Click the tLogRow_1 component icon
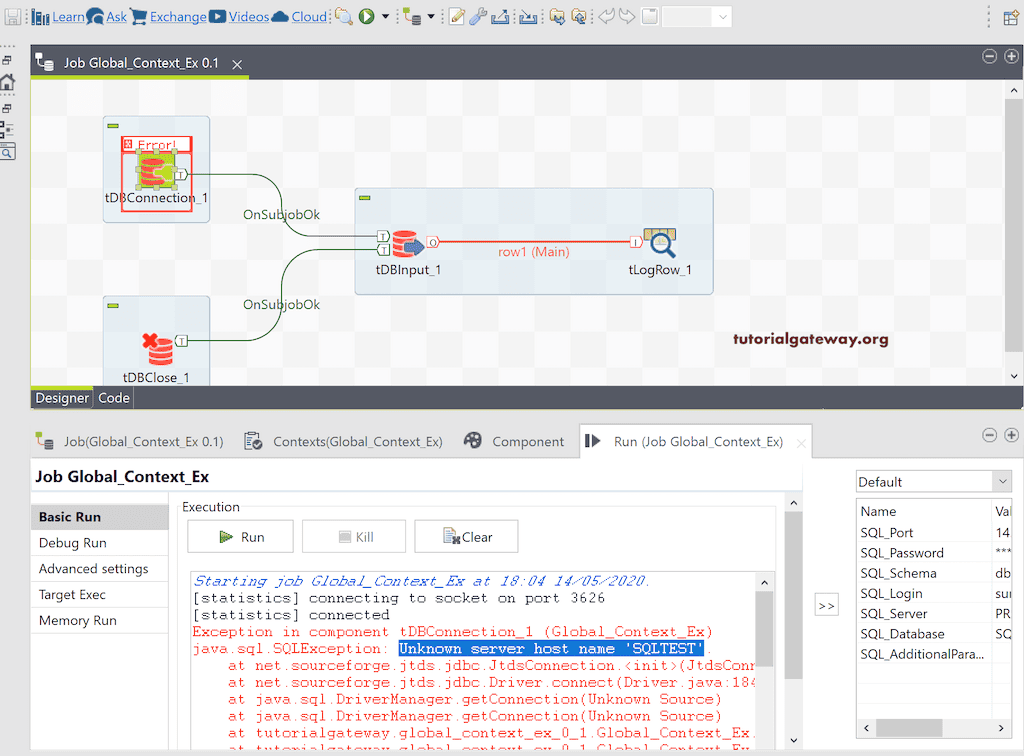This screenshot has width=1024, height=756. click(x=660, y=243)
